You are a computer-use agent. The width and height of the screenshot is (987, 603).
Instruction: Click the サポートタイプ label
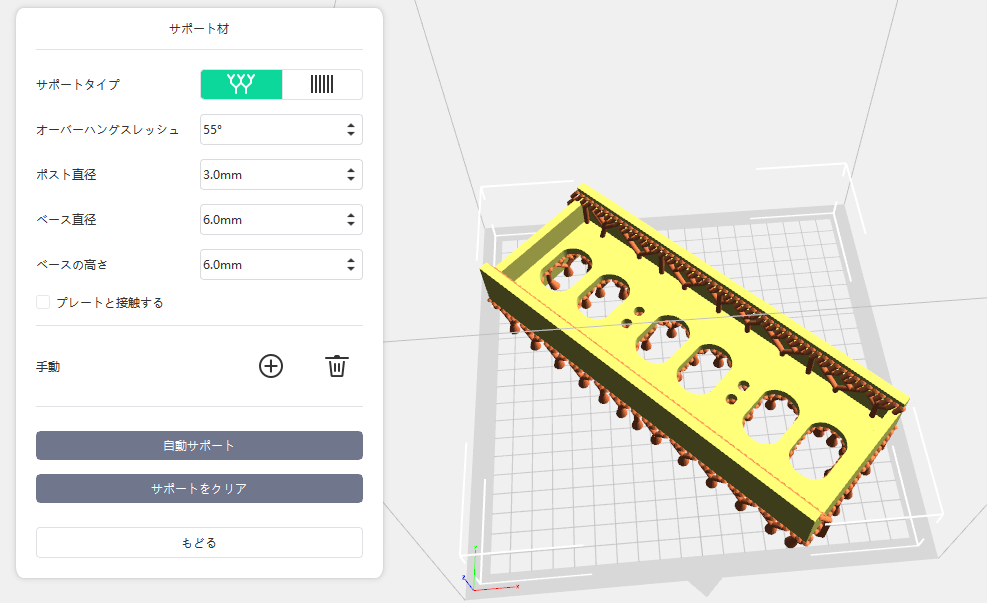(78, 84)
